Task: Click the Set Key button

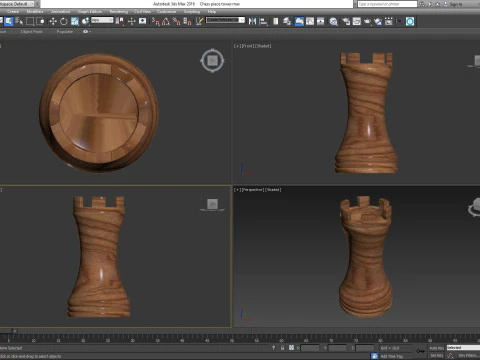Action: coord(436,356)
